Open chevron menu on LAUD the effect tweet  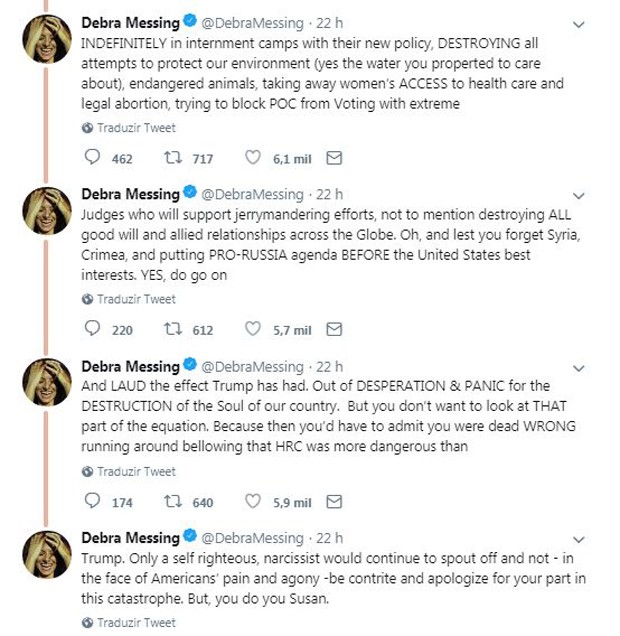click(x=579, y=369)
